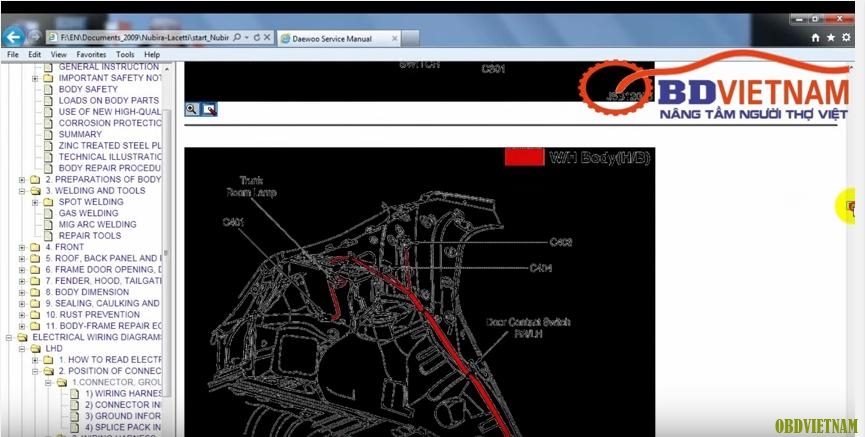Click the tree panel vertical scrollbar thumb
This screenshot has height=437, width=865.
(x=168, y=251)
